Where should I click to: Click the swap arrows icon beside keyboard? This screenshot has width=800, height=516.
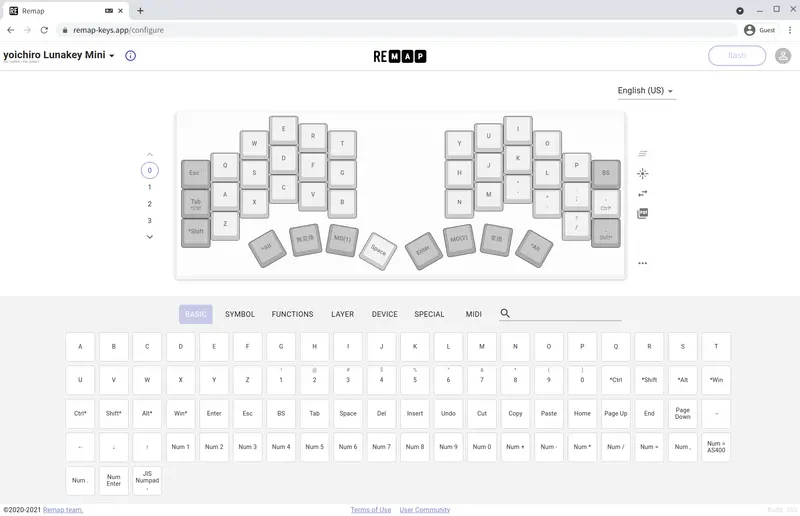click(x=642, y=193)
